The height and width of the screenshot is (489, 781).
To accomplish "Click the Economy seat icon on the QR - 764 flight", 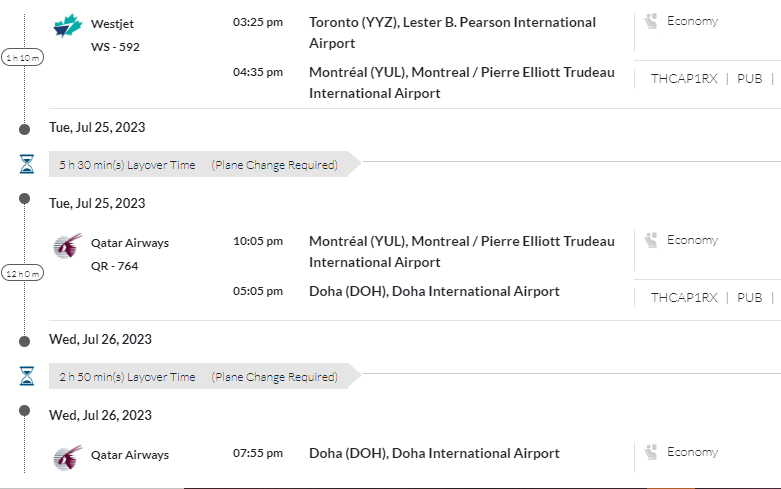I will [x=651, y=240].
